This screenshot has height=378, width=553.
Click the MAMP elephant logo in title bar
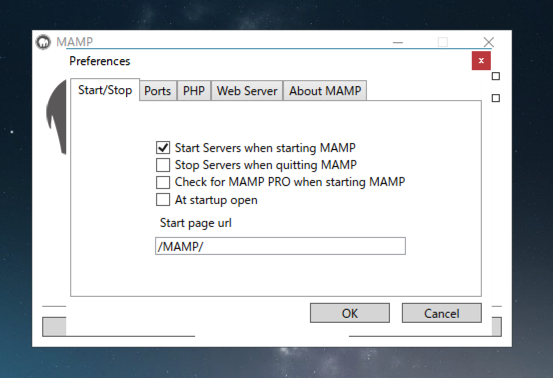[43, 43]
